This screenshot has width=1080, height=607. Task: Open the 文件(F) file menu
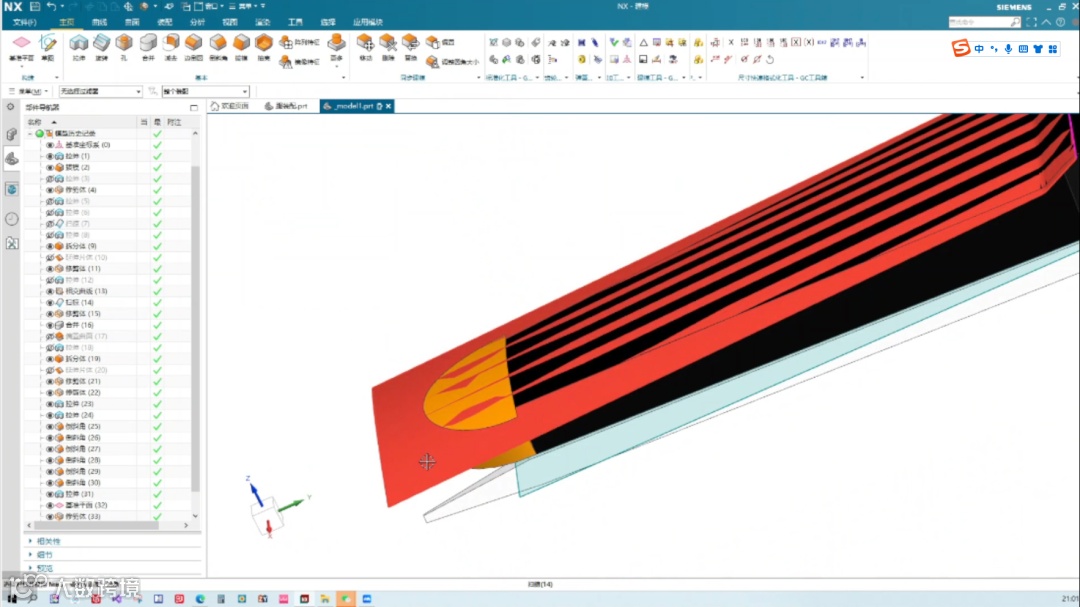point(24,22)
